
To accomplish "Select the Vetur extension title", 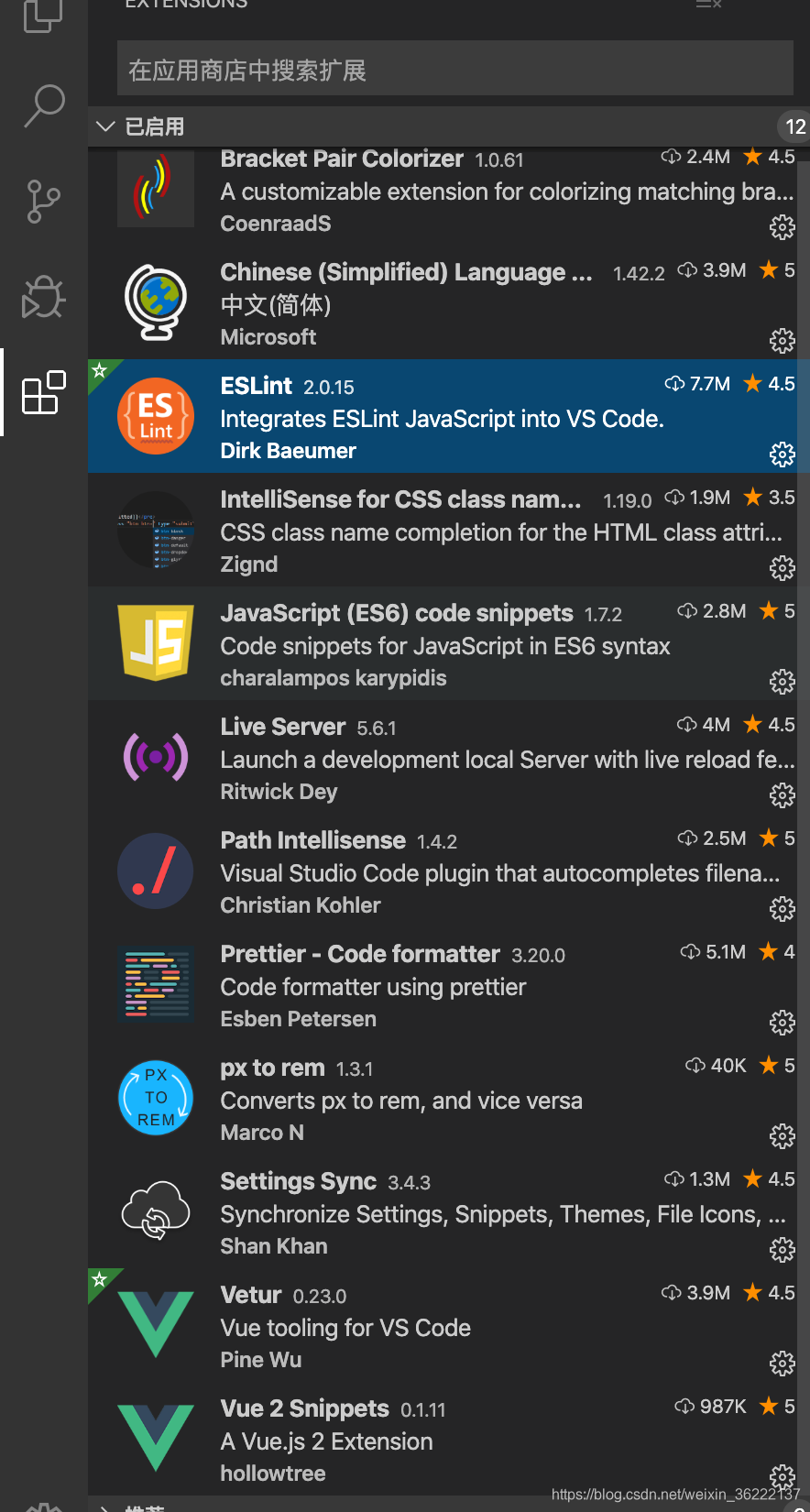I will pos(251,1295).
